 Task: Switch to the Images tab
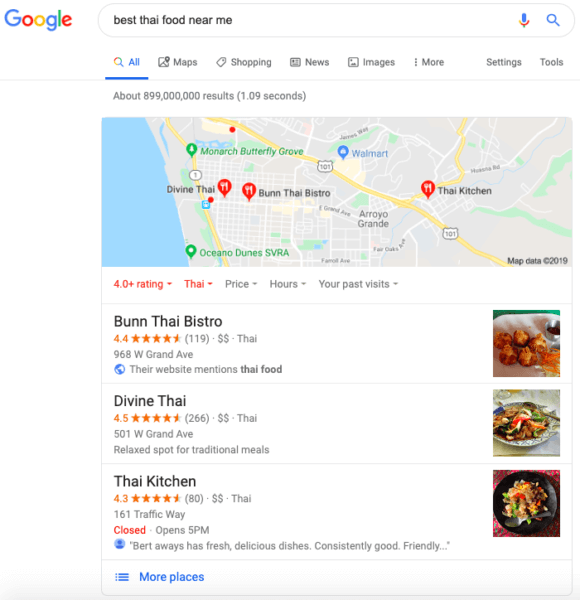[x=371, y=62]
